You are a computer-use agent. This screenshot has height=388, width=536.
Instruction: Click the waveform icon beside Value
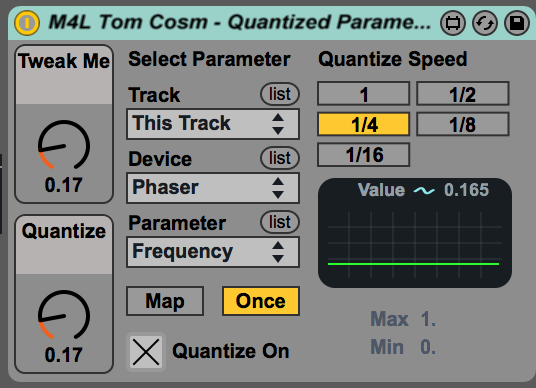click(x=424, y=190)
